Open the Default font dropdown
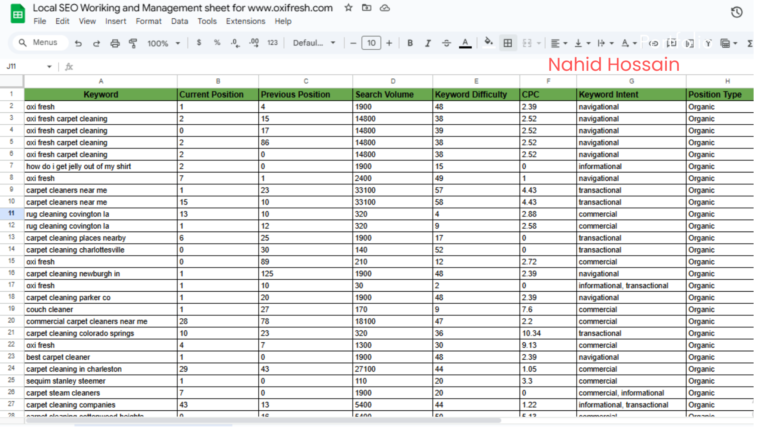 point(314,43)
